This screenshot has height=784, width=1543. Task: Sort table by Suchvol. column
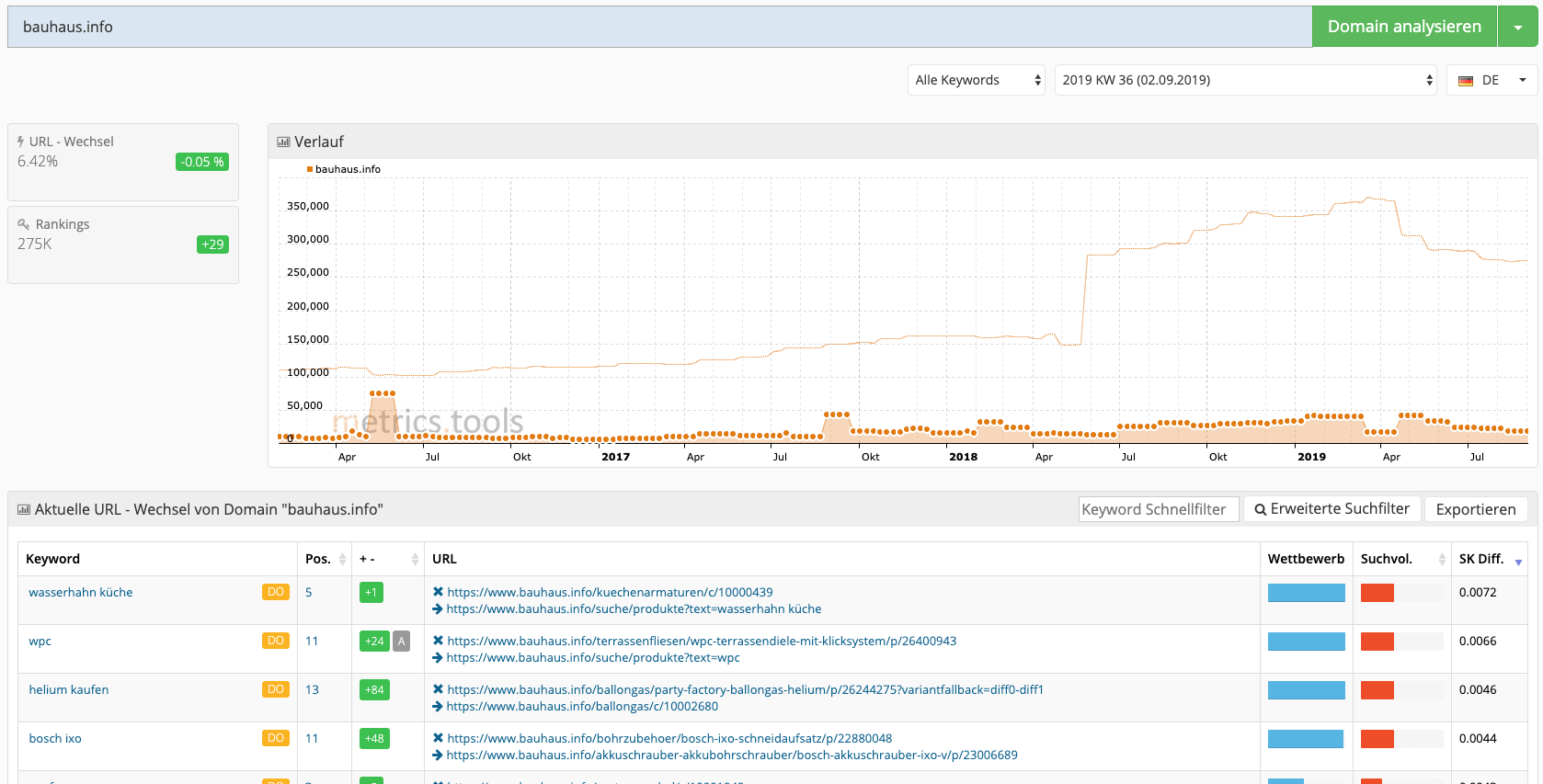pos(1401,559)
